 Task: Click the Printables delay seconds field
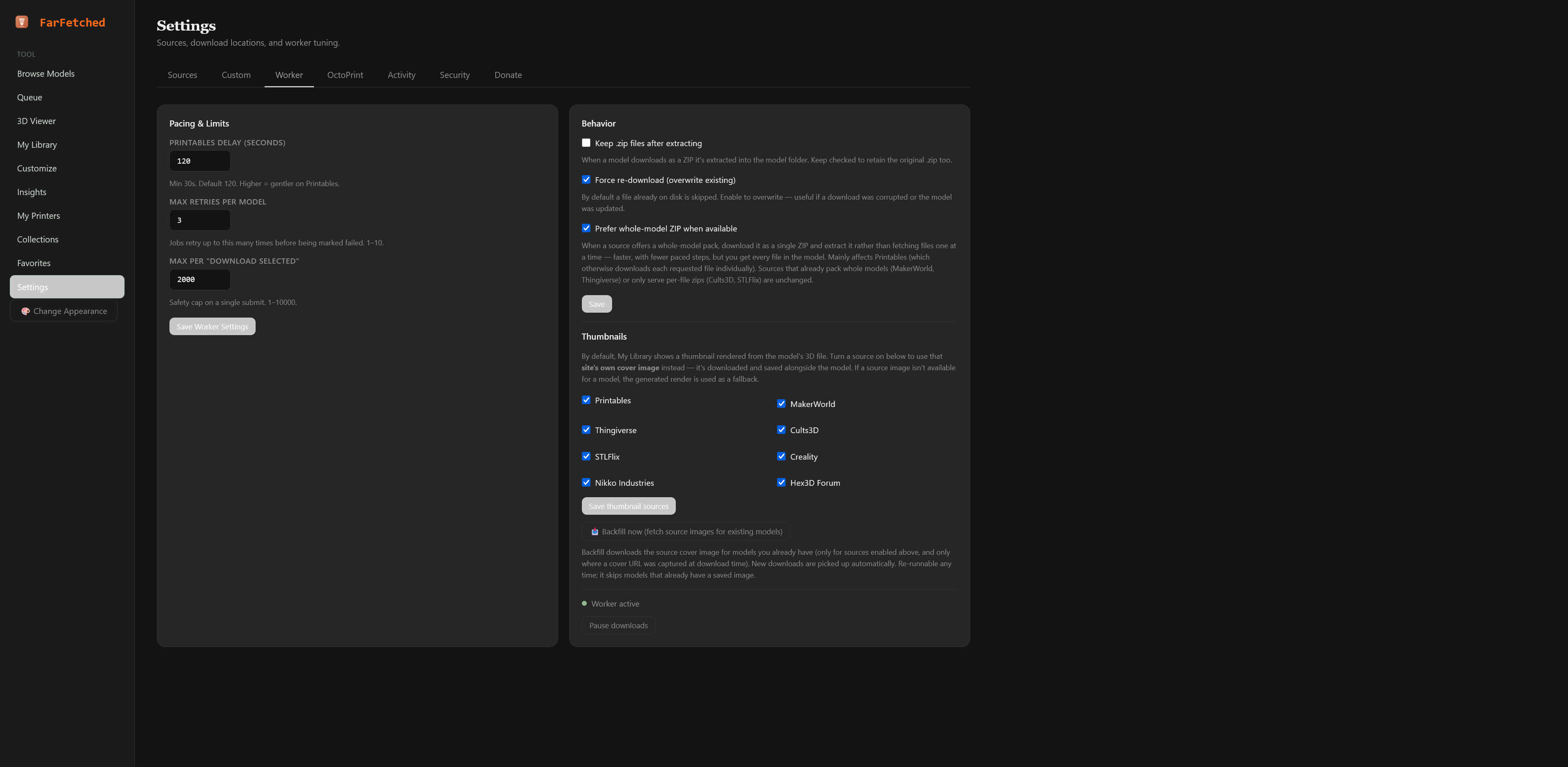(x=200, y=161)
